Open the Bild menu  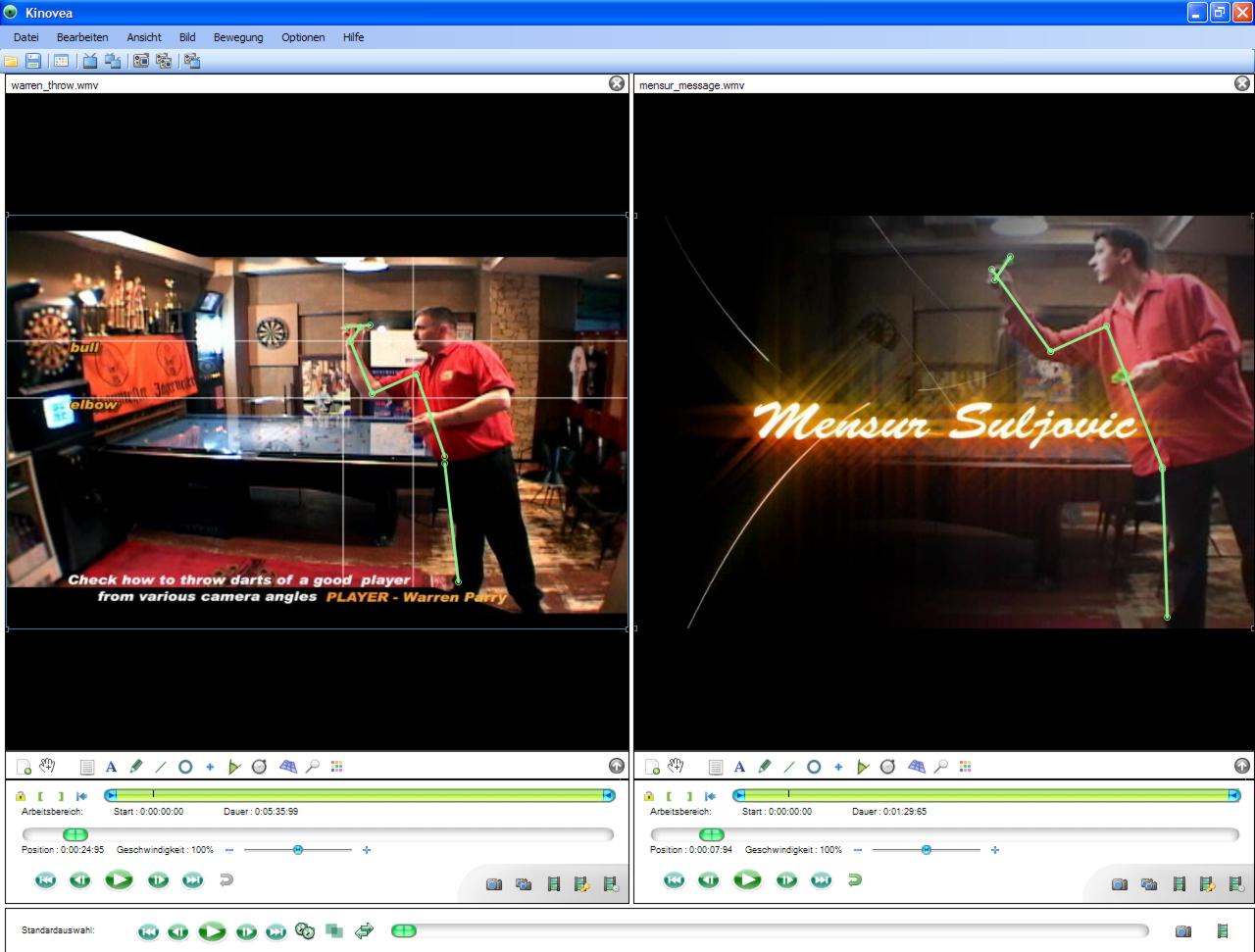187,37
